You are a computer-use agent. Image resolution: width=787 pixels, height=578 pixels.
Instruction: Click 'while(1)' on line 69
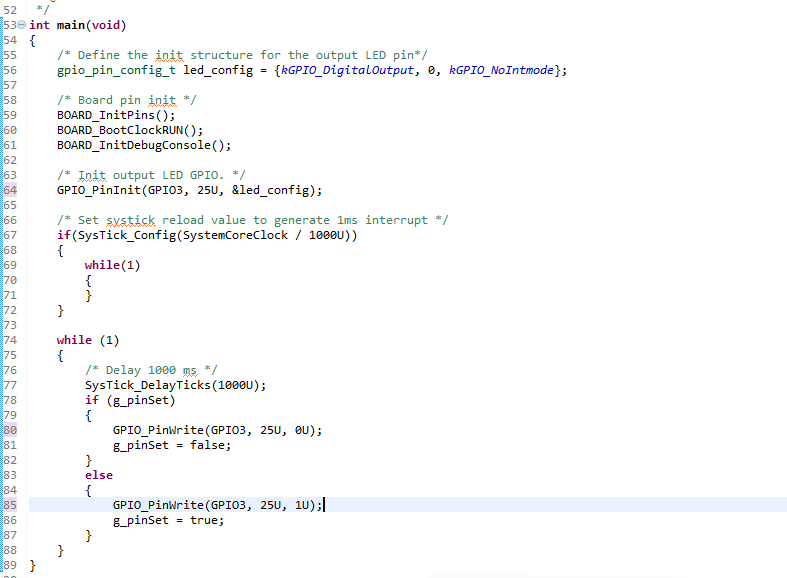112,265
